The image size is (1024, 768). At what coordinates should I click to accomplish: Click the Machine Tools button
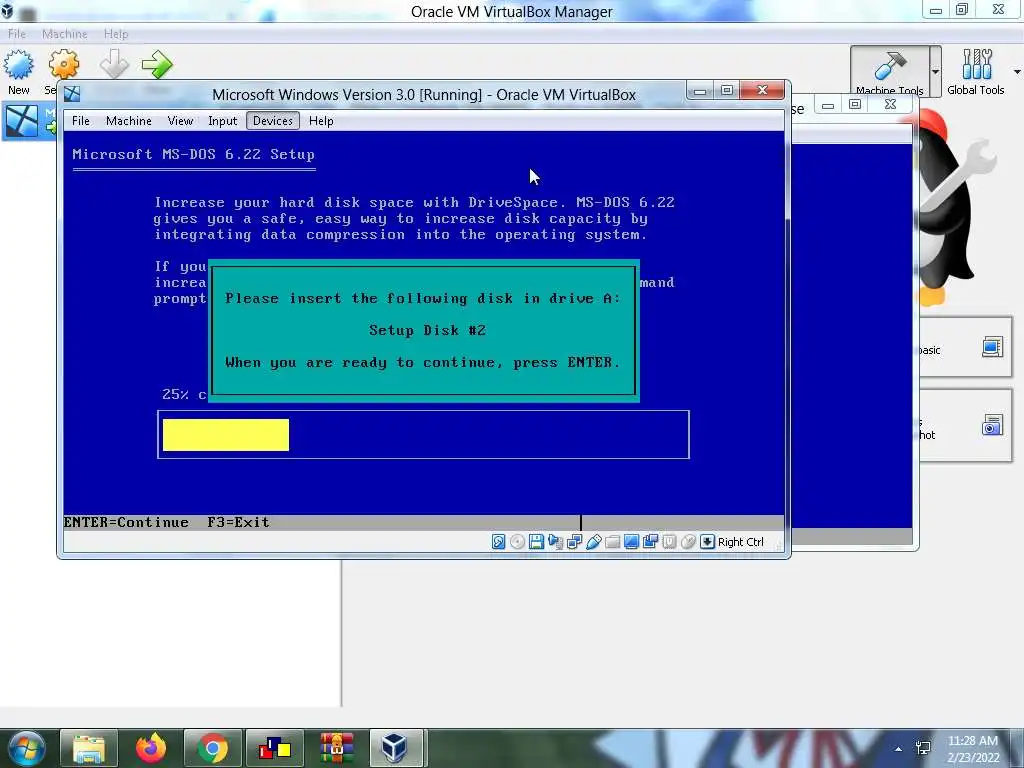click(889, 71)
